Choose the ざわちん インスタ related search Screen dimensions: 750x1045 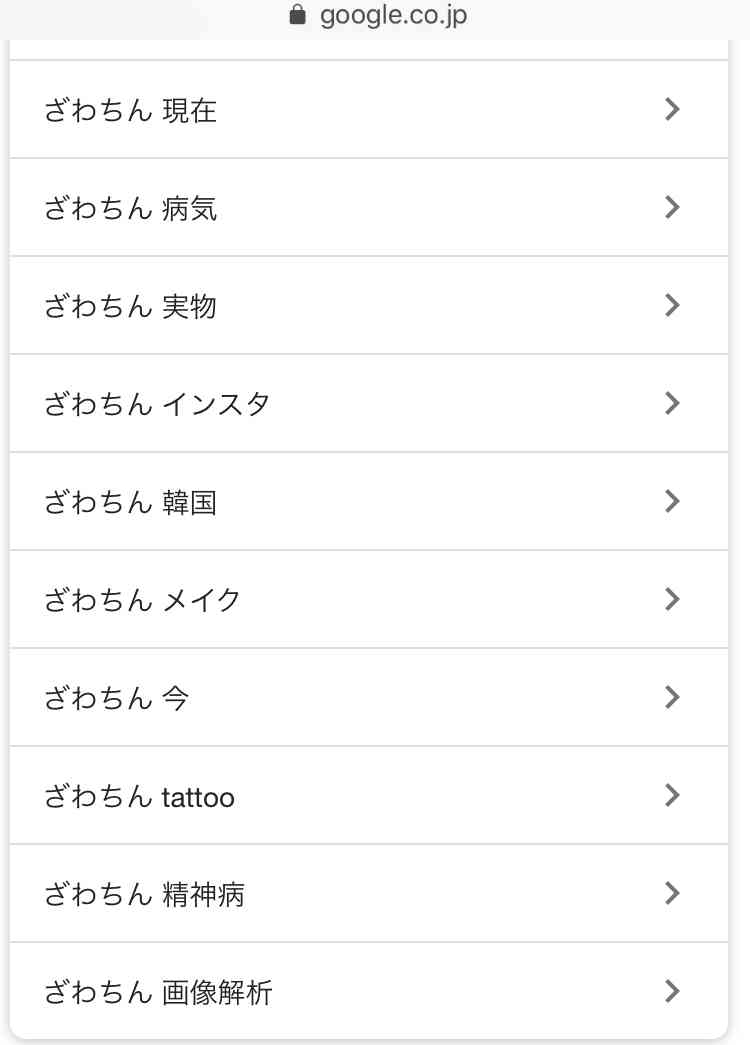coord(157,404)
